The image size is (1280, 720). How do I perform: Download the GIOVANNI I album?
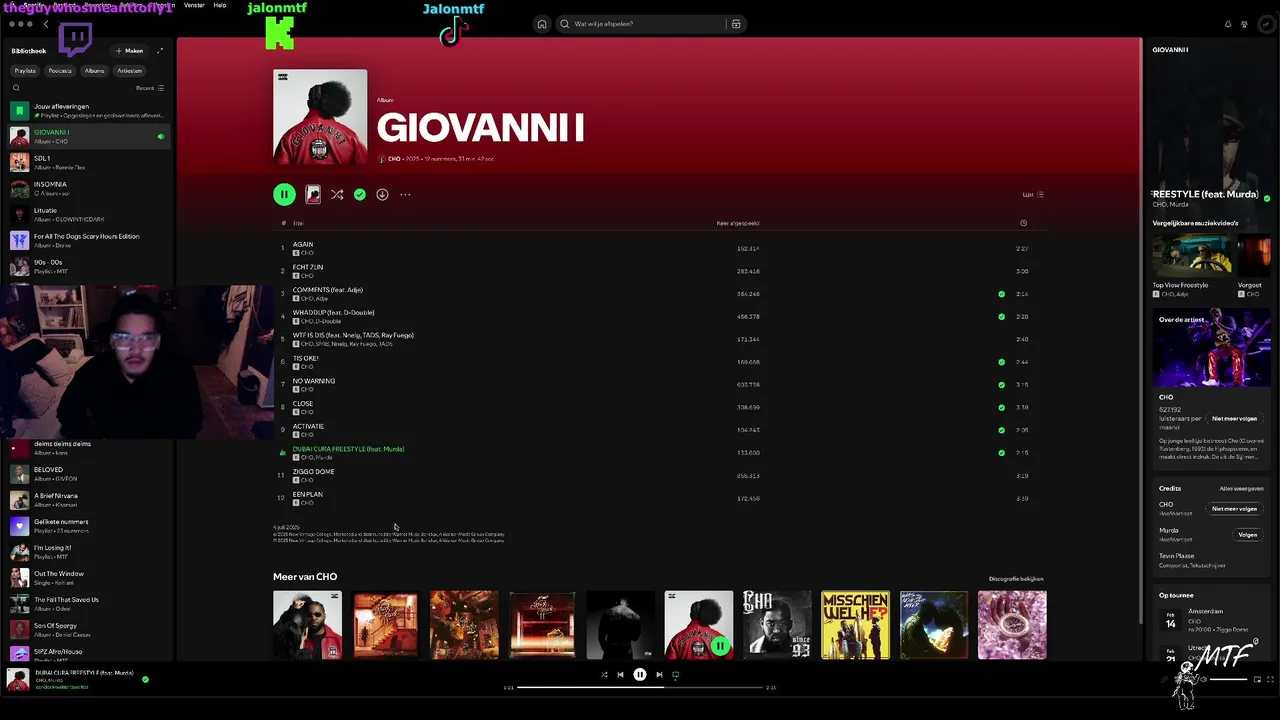(x=382, y=195)
